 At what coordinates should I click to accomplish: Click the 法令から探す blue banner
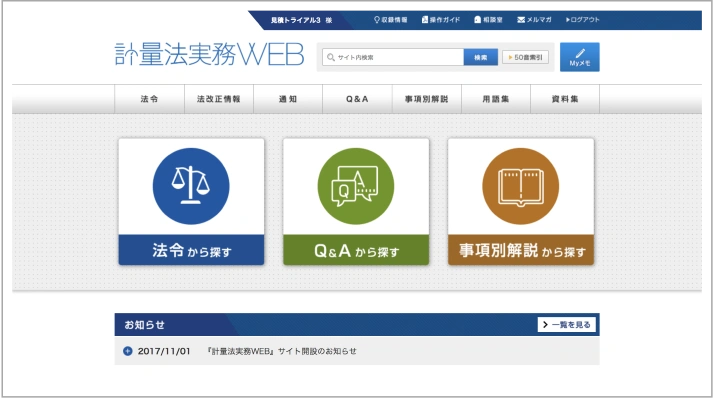(x=191, y=250)
